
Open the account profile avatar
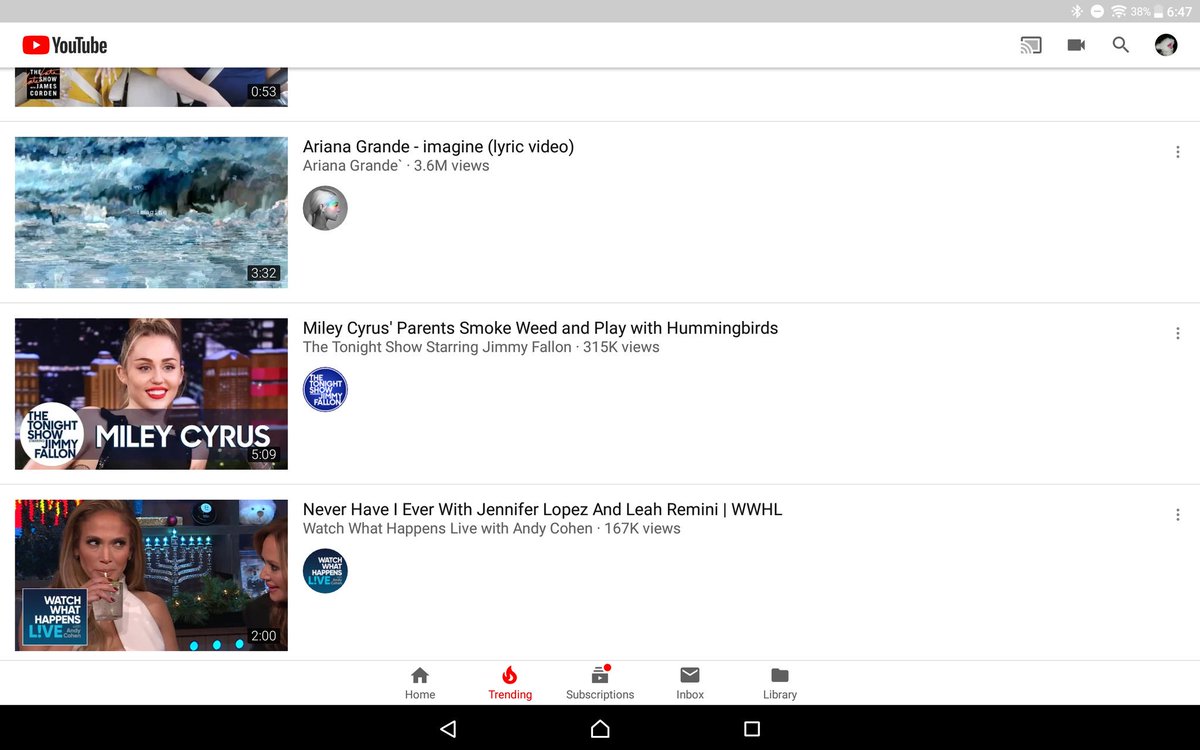1166,45
